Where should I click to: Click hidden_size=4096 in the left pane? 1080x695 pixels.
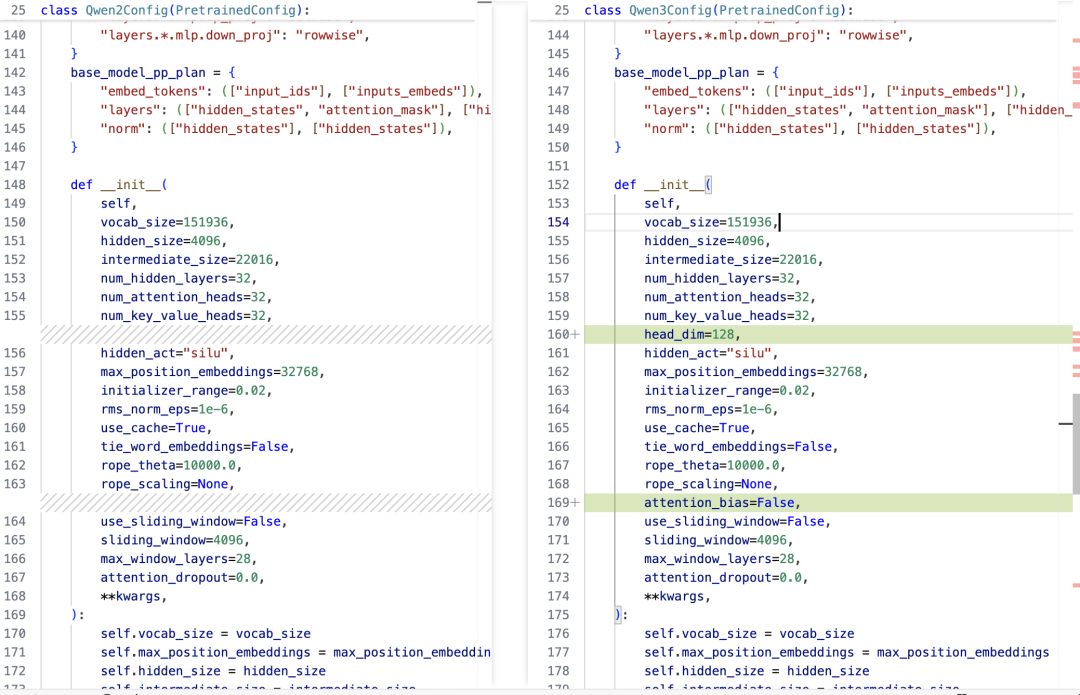164,241
